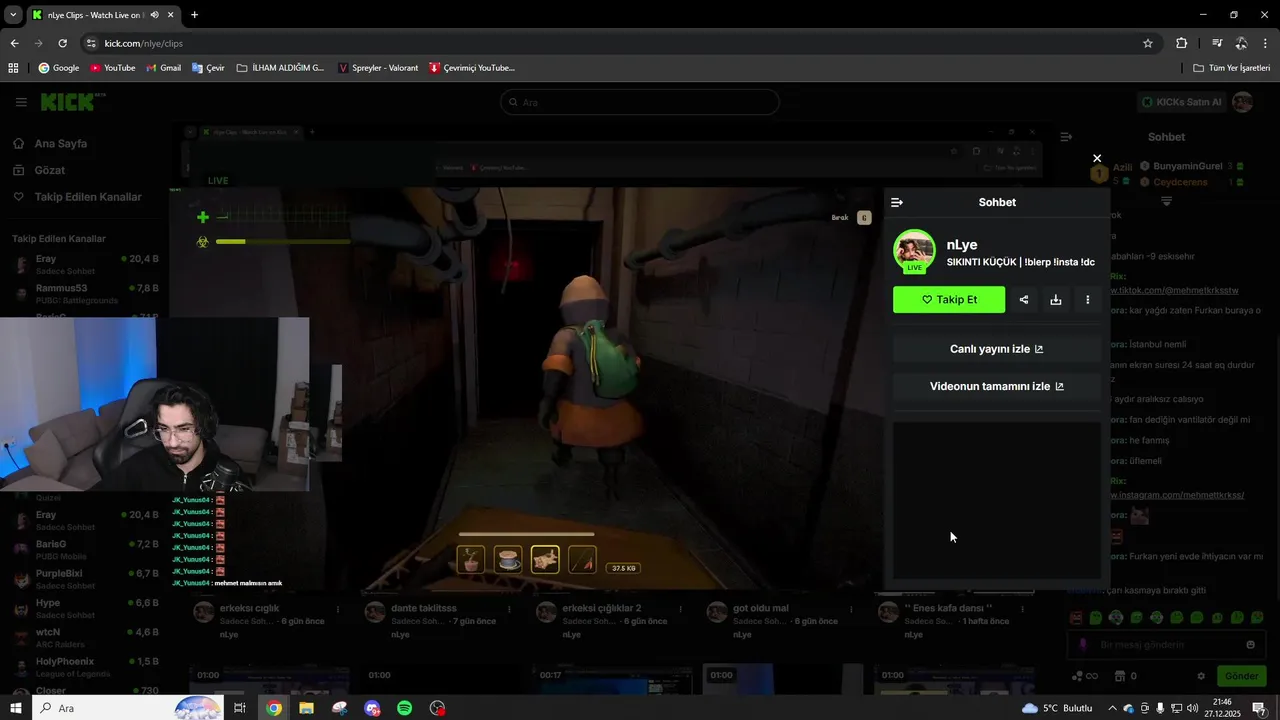
Task: Open Videonun tamamını izle link
Action: point(996,386)
